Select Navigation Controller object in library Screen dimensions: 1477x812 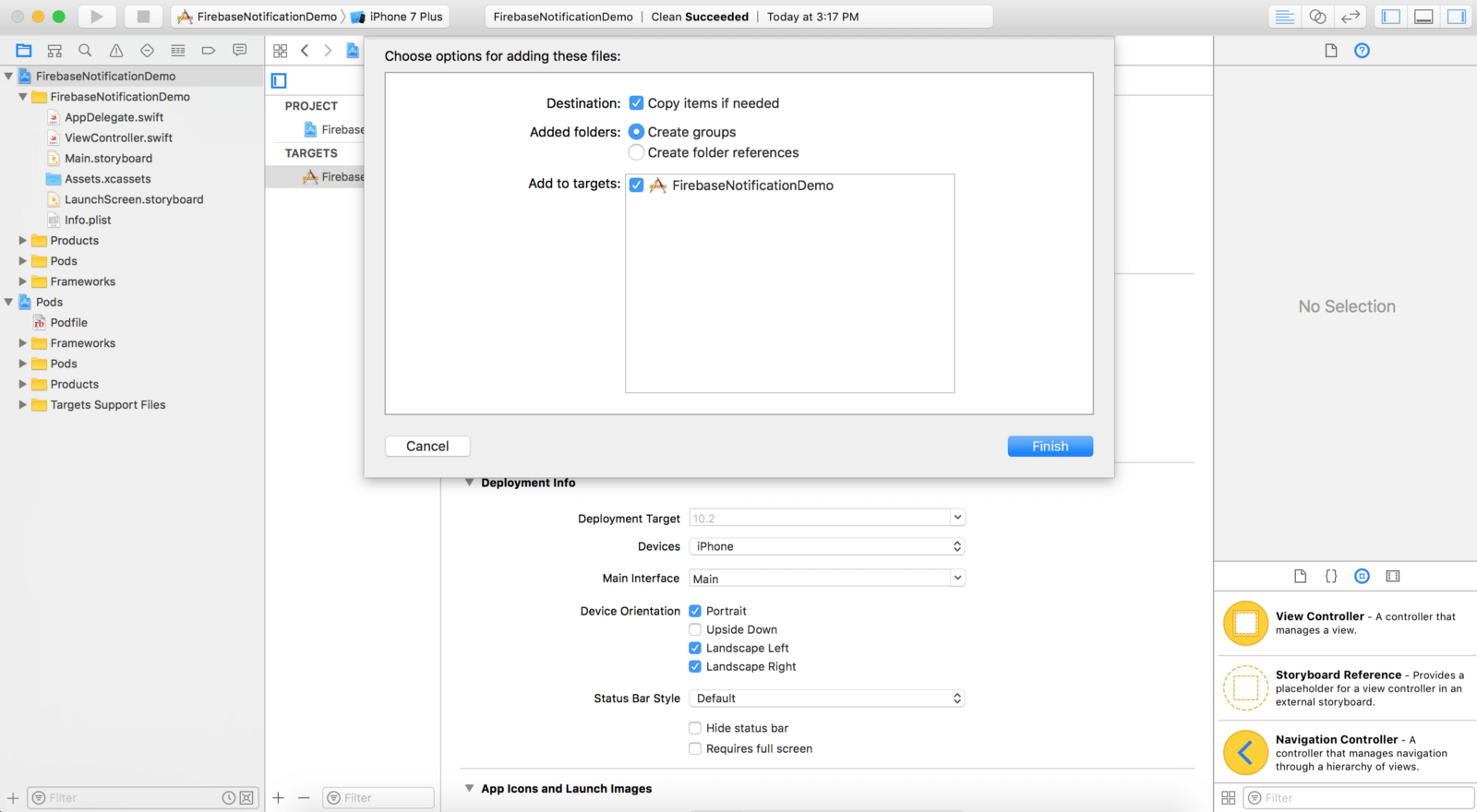coord(1346,753)
